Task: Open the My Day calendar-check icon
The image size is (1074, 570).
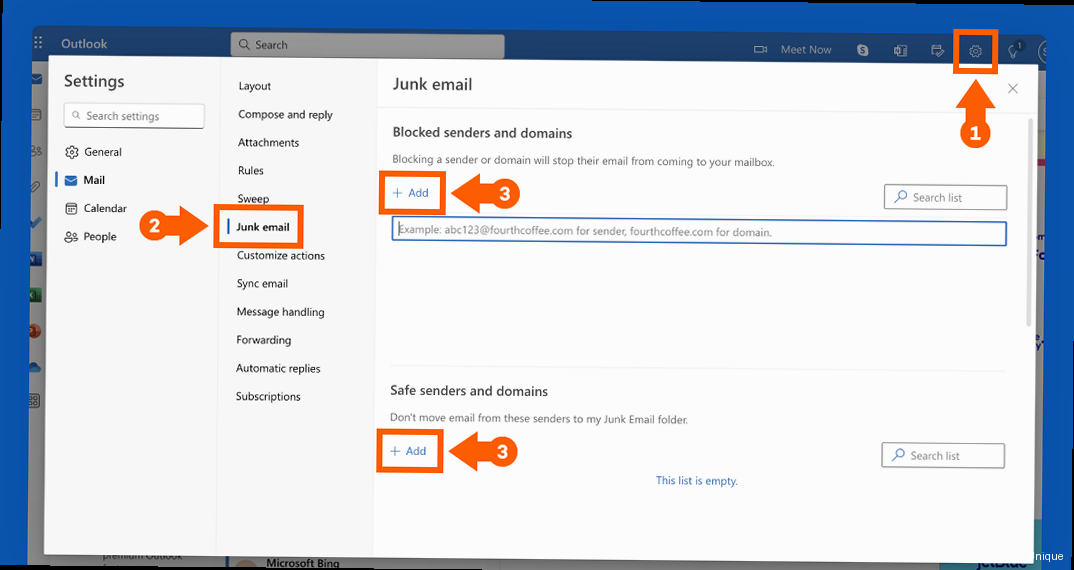Action: tap(937, 50)
